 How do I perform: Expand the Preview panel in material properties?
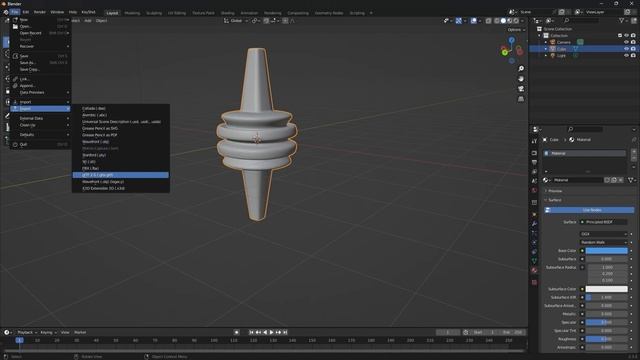(x=555, y=191)
